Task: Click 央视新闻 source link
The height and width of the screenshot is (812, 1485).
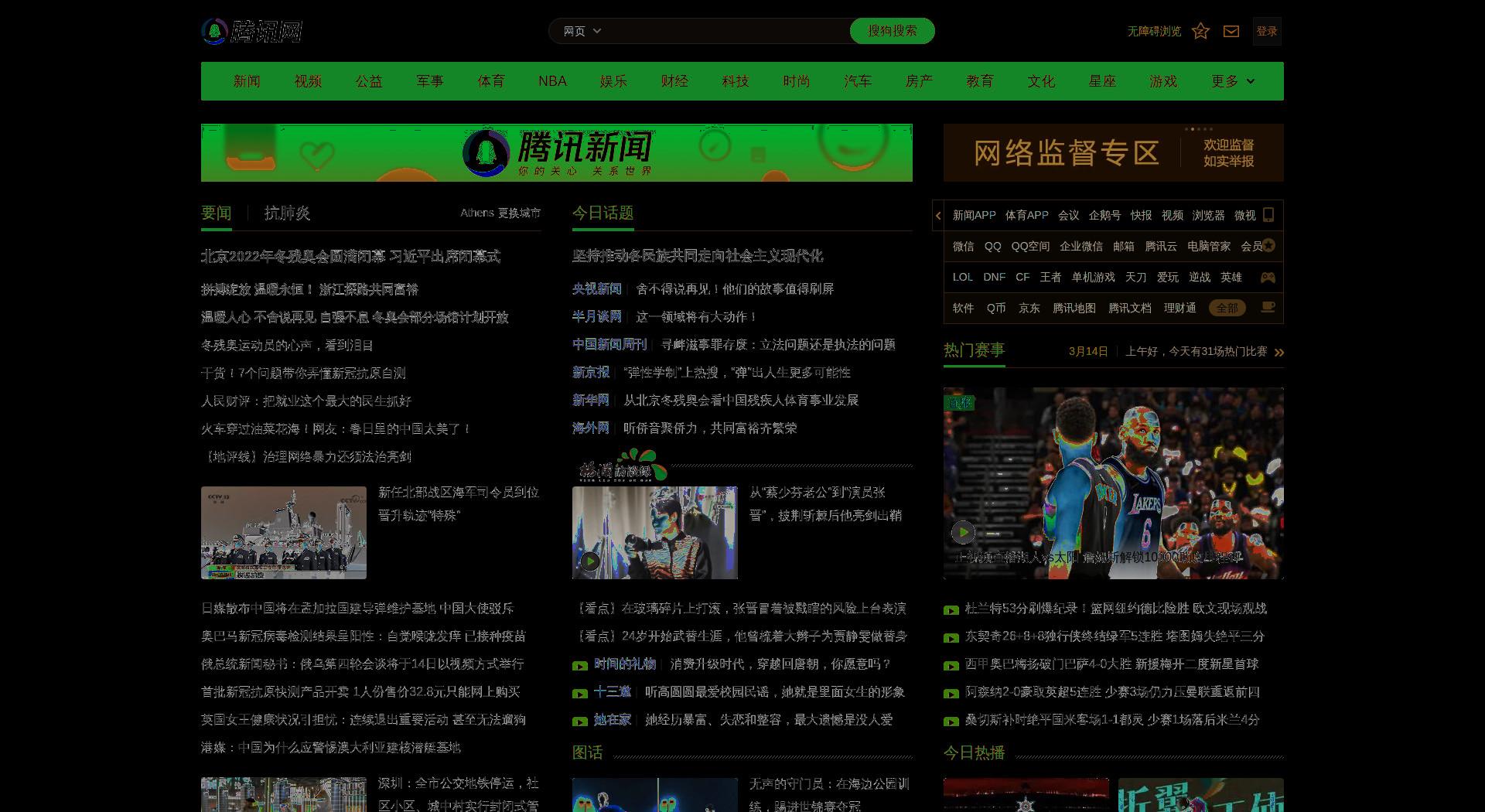Action: (597, 288)
